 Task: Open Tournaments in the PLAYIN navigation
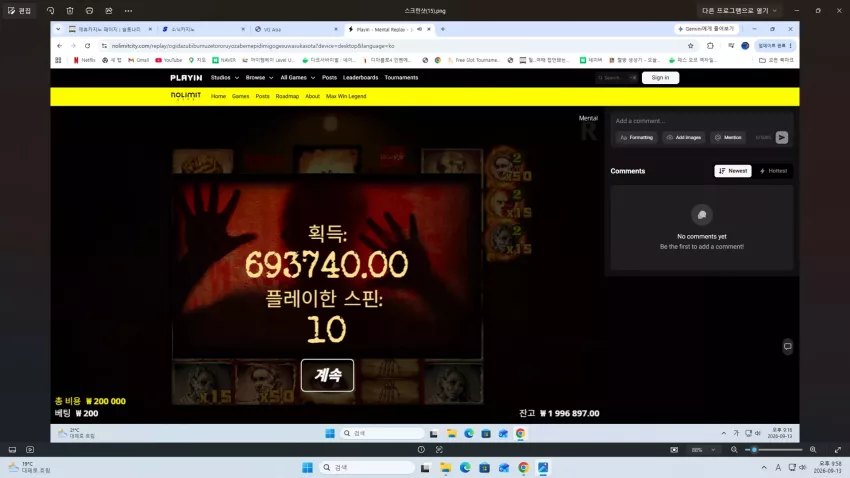click(401, 77)
